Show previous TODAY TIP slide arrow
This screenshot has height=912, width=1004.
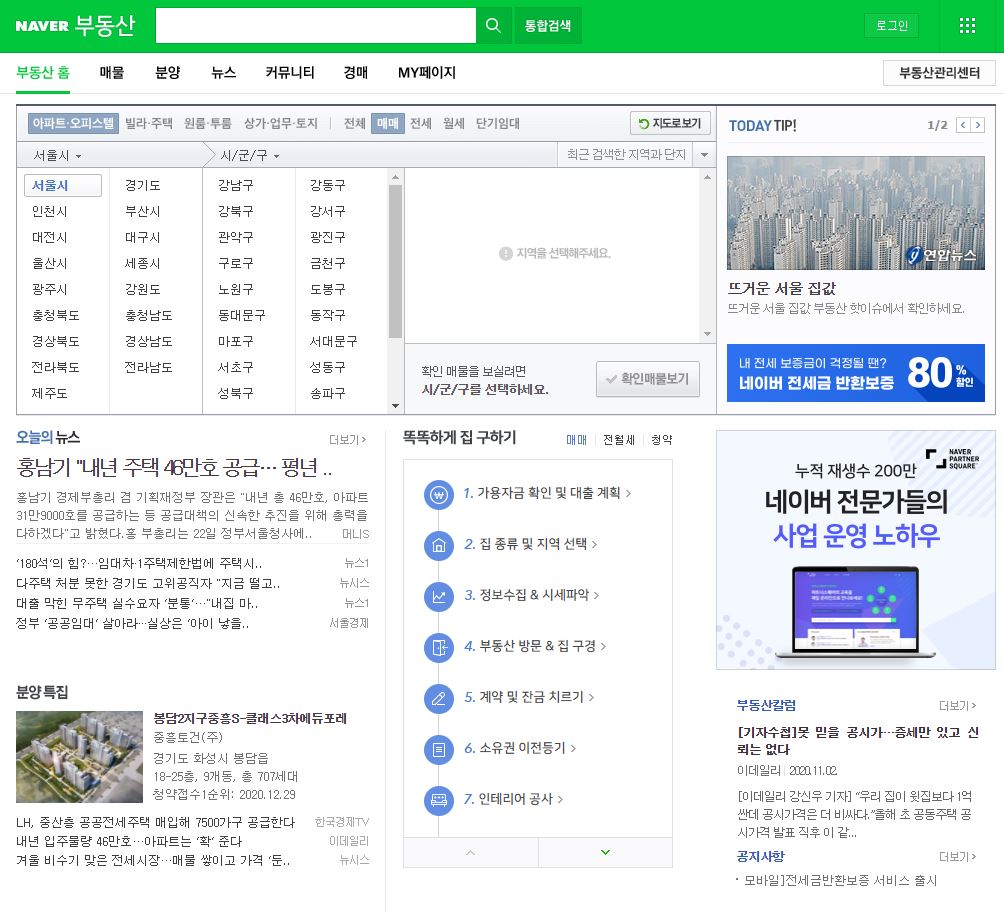pyautogui.click(x=962, y=125)
